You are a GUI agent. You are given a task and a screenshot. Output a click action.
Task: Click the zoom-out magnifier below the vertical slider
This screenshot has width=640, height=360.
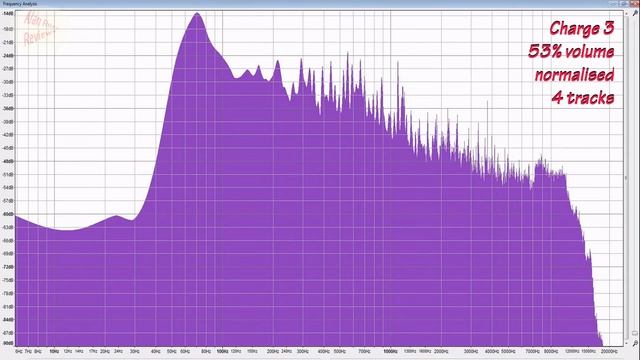635,344
